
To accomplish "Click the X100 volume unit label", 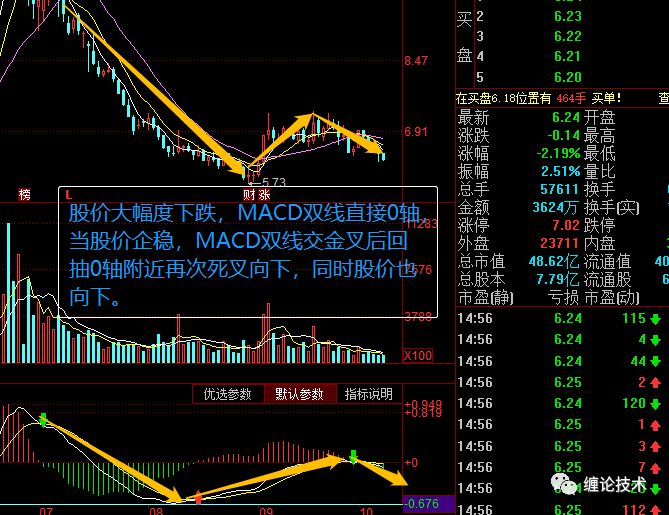I will coord(418,355).
